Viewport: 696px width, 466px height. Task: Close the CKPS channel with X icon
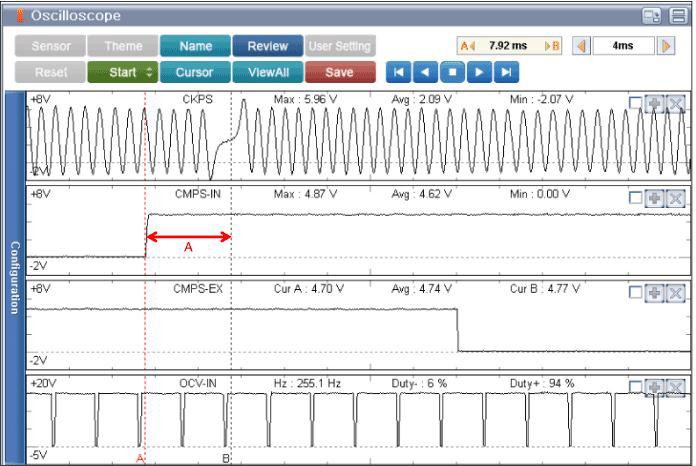(676, 104)
